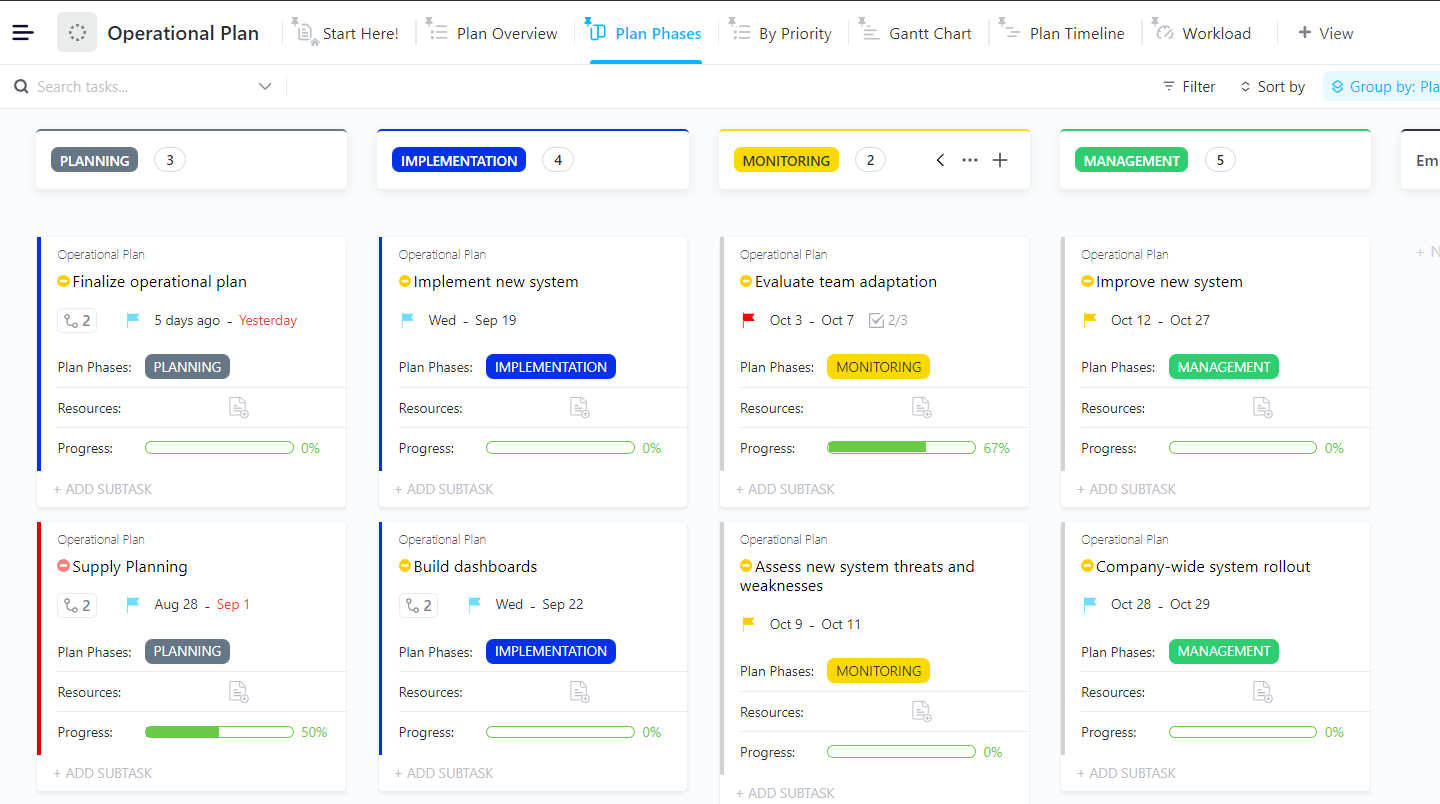Viewport: 1440px width, 804px height.
Task: Click the subtask count icon on Finalize operational plan
Action: click(x=77, y=321)
